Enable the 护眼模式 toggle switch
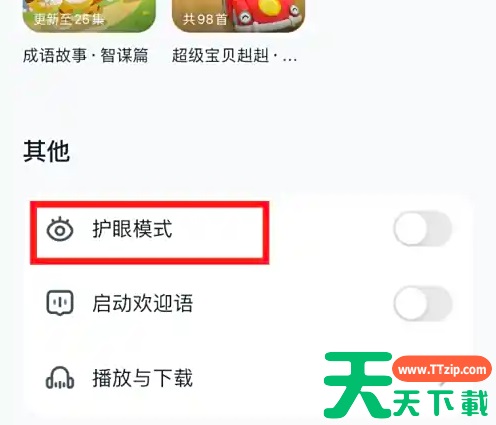This screenshot has height=425, width=496. [x=423, y=229]
